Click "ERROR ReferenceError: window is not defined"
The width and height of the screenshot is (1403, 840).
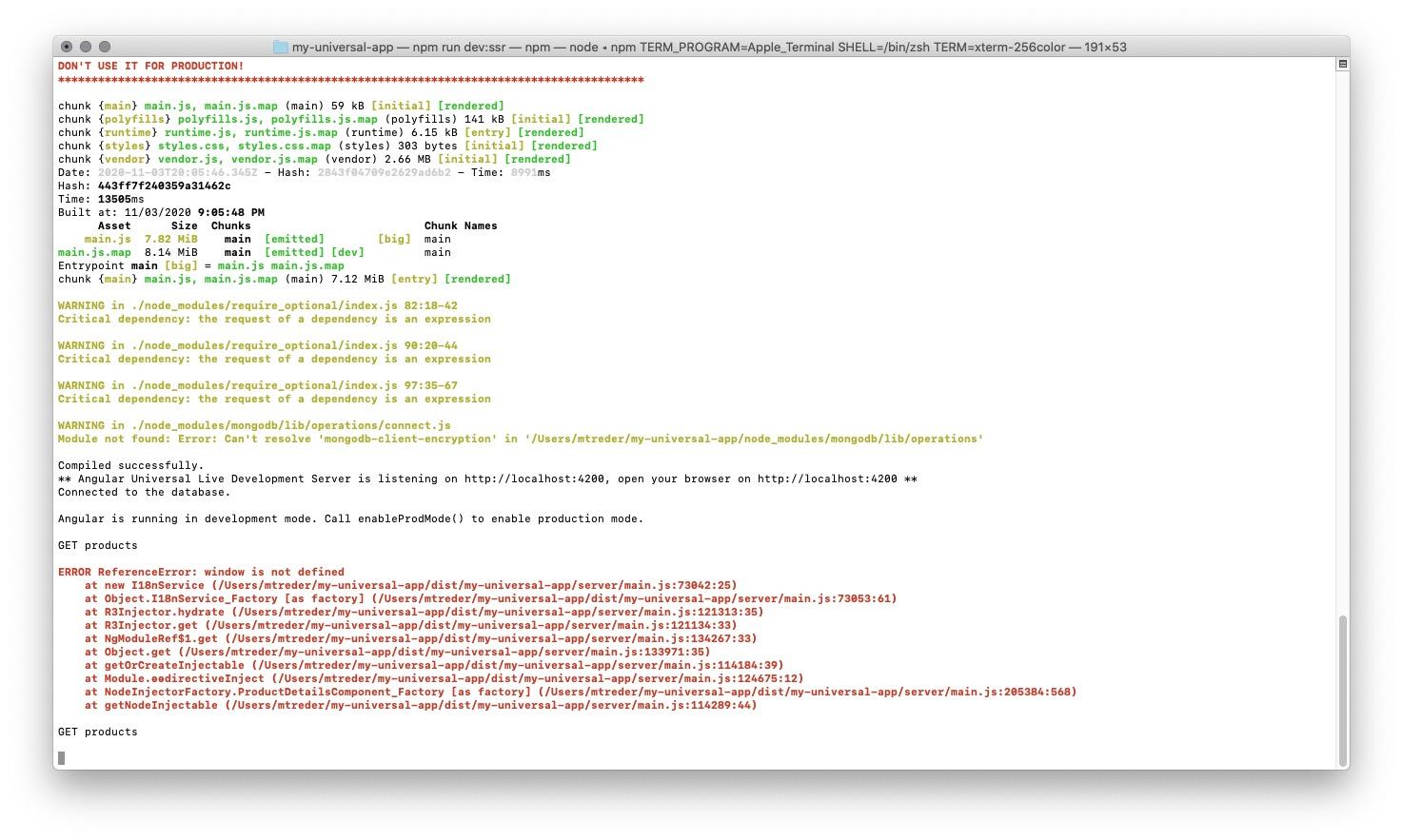pyautogui.click(x=201, y=572)
